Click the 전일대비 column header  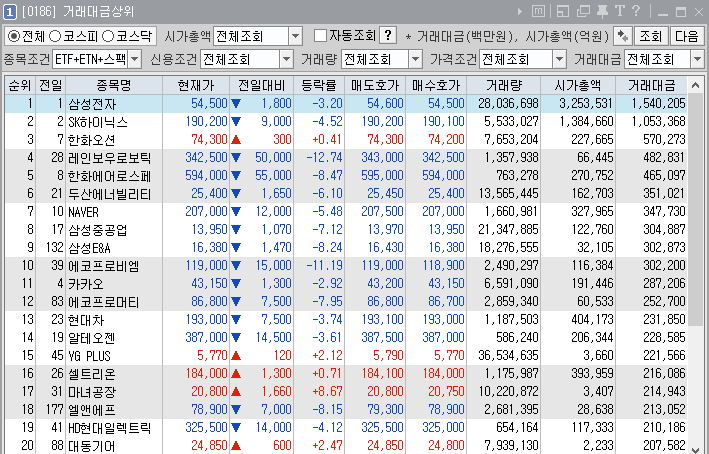coord(261,85)
